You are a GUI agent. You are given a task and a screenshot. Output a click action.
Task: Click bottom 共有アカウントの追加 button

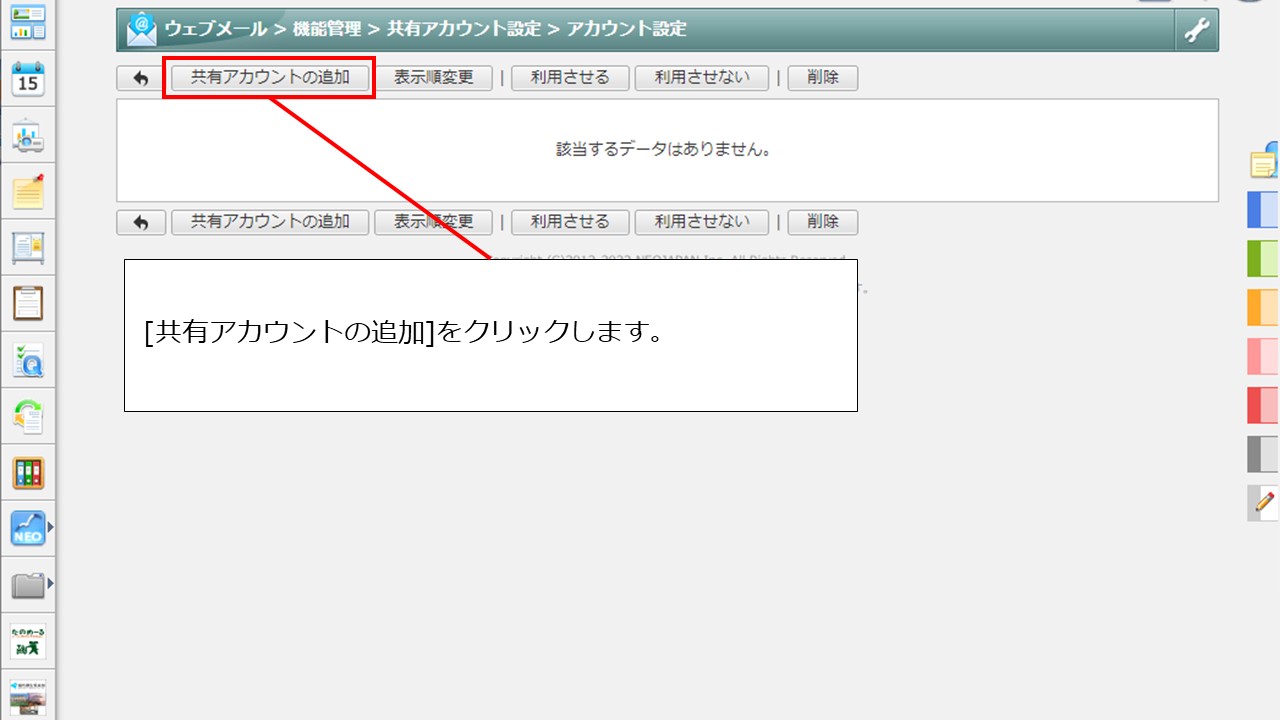[x=270, y=222]
